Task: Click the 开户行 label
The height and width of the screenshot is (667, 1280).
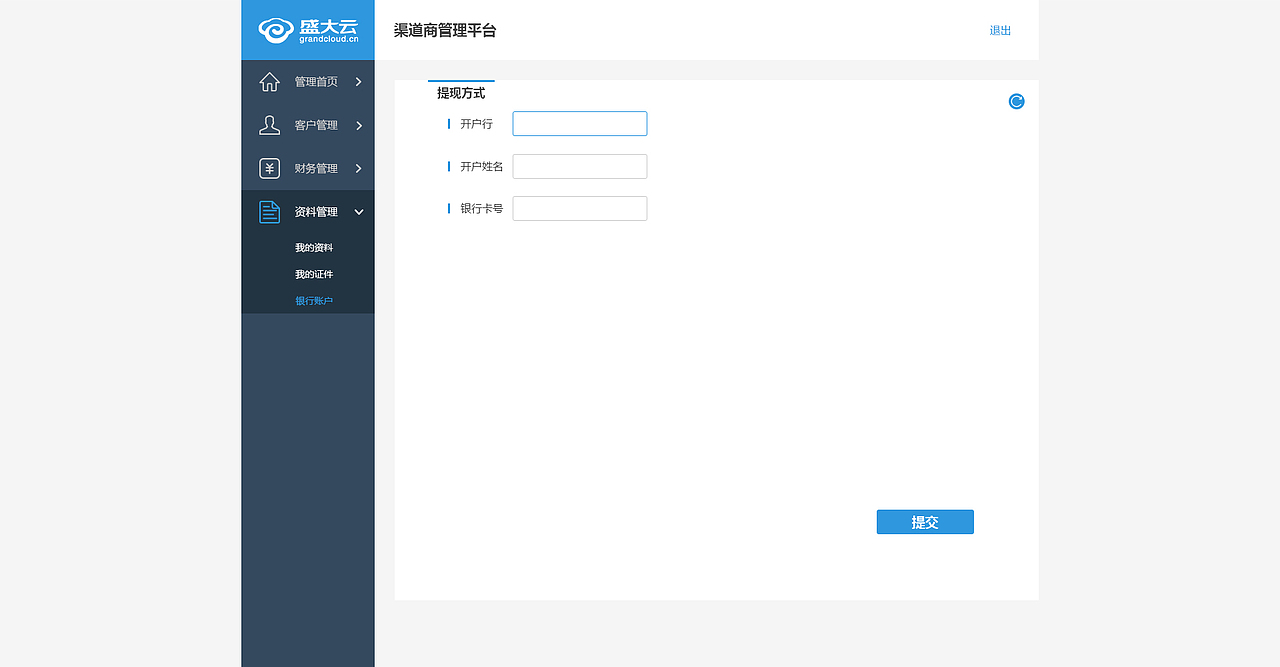Action: [x=476, y=124]
